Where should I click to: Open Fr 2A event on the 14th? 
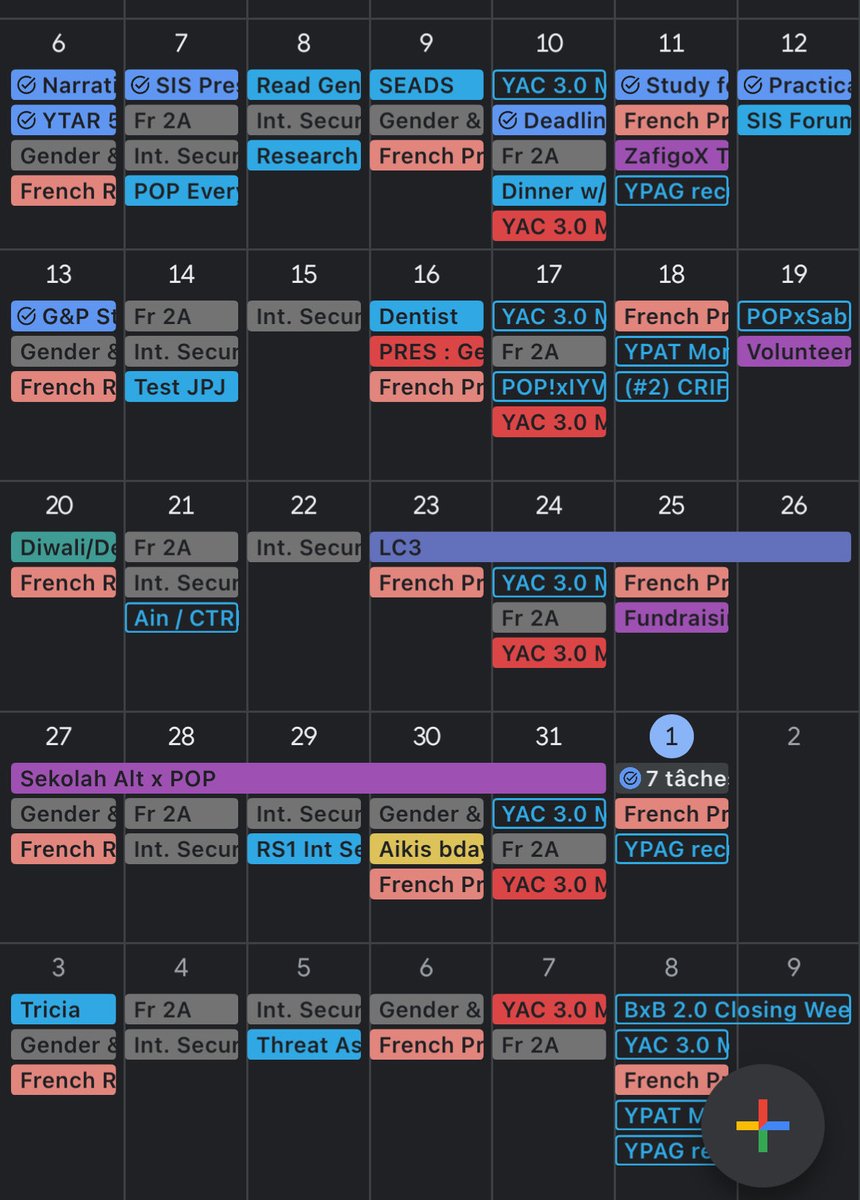pyautogui.click(x=181, y=316)
